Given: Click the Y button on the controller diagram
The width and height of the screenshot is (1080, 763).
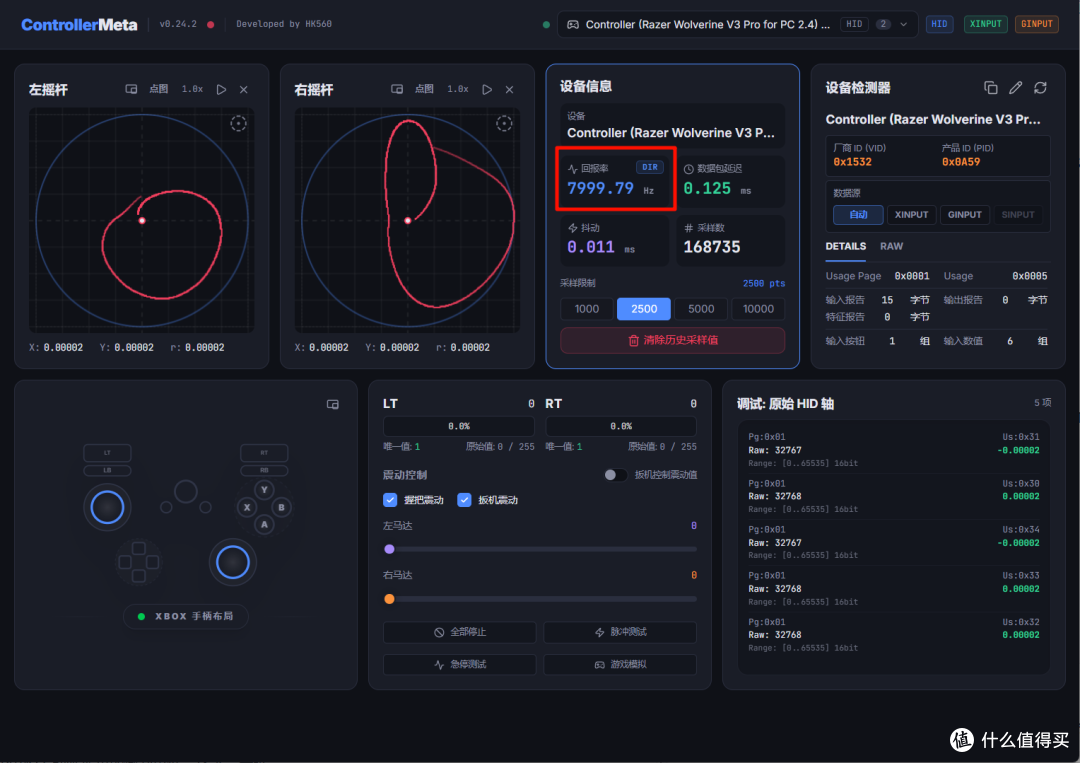Looking at the screenshot, I should (264, 490).
